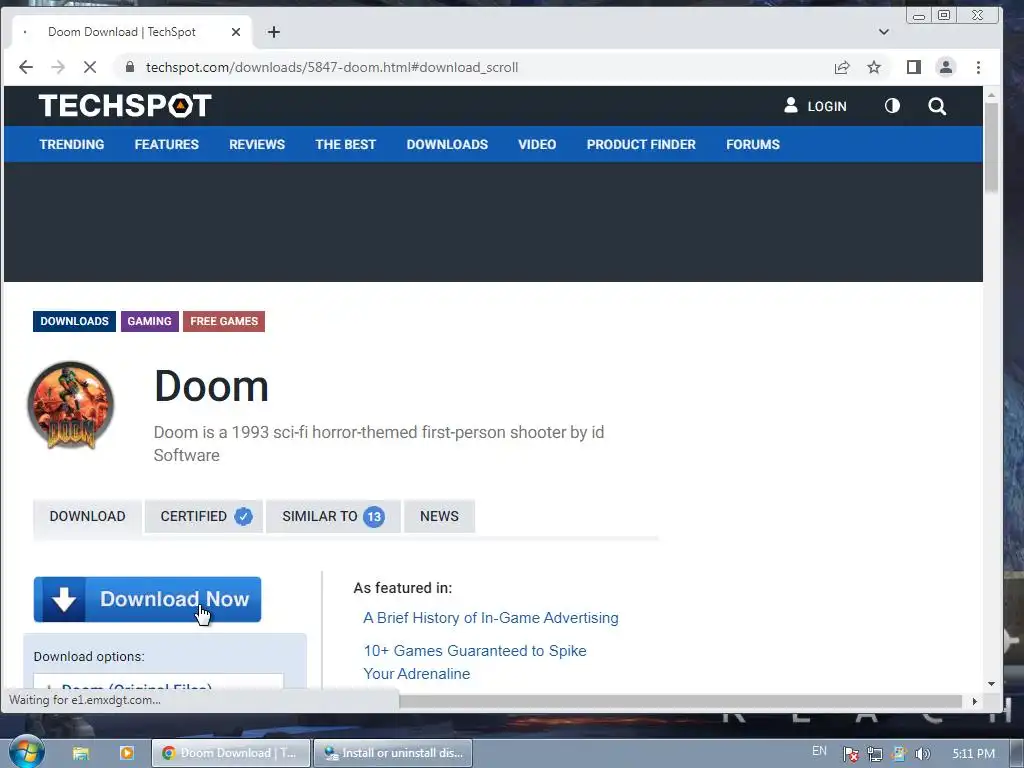Launch media player from taskbar
The width and height of the screenshot is (1024, 768).
(x=127, y=753)
